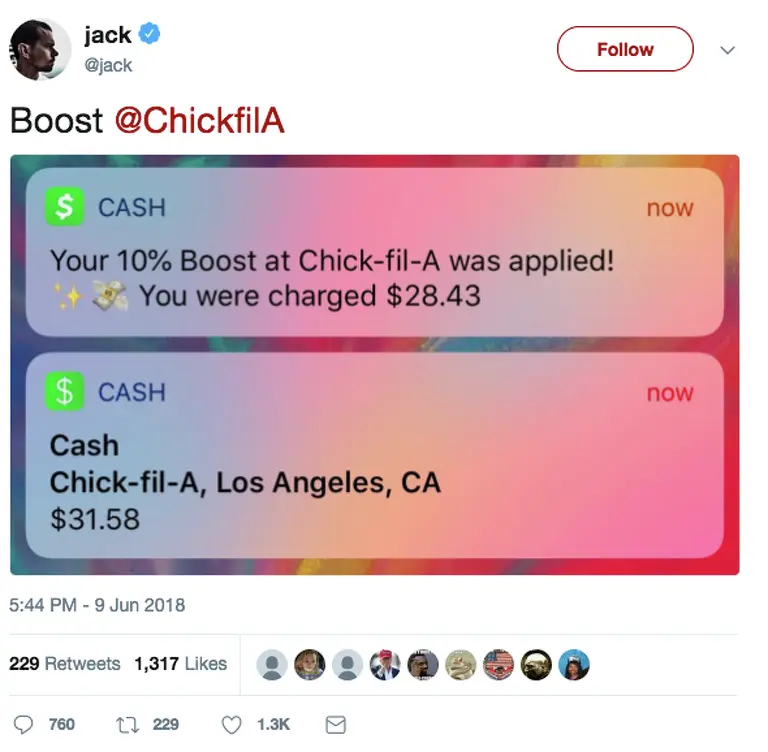View the 229 Retweets list
The width and height of the screenshot is (768, 752).
[x=65, y=664]
